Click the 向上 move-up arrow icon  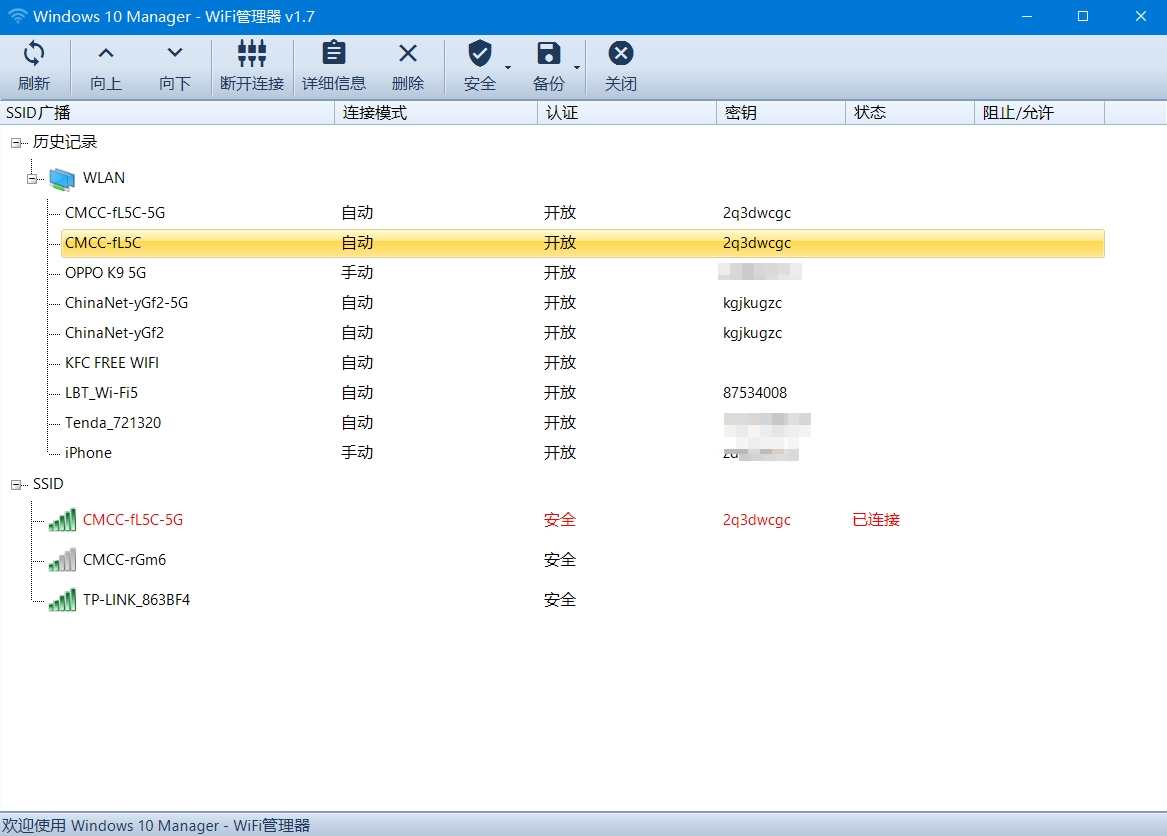105,53
